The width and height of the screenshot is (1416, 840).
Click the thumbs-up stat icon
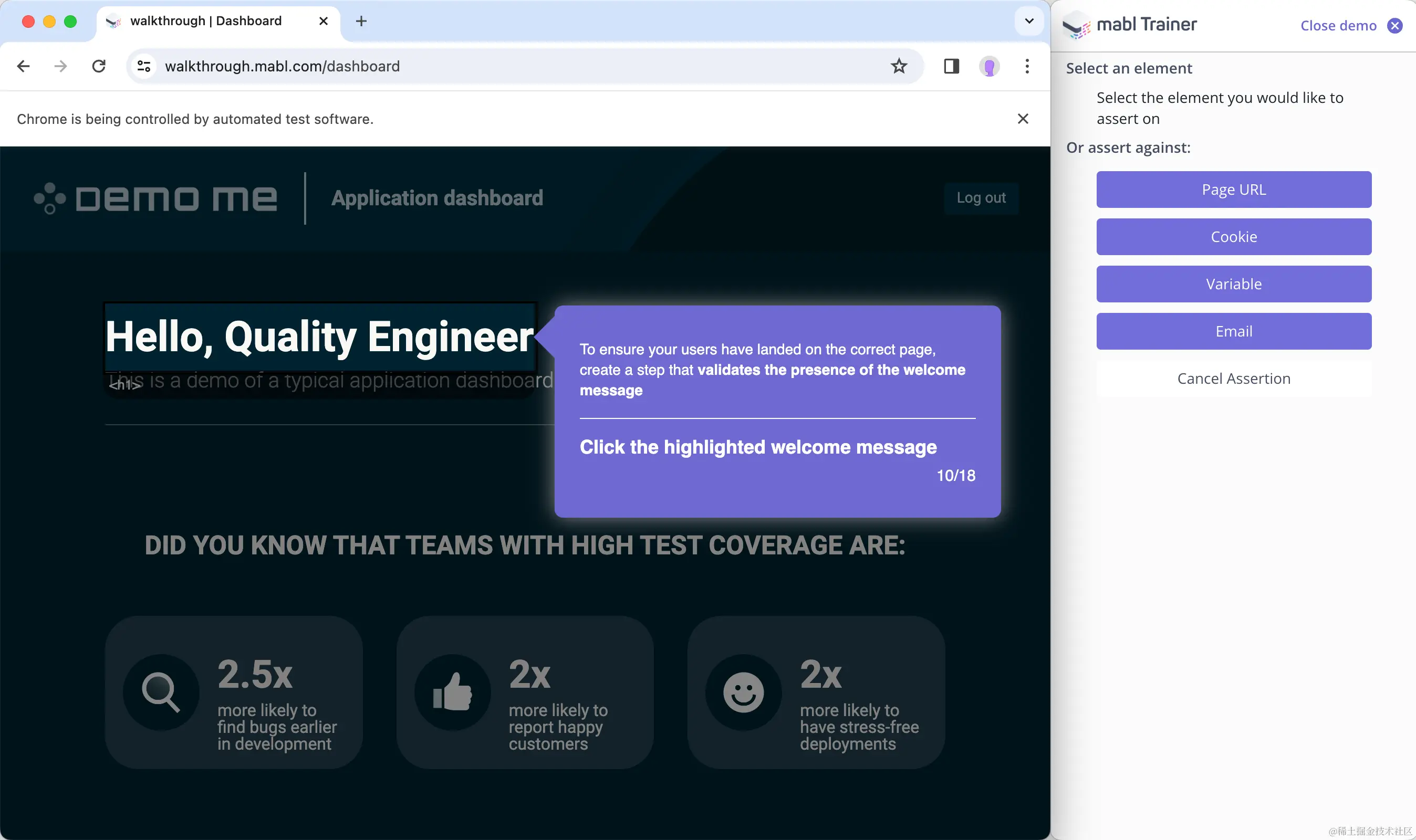pos(452,692)
